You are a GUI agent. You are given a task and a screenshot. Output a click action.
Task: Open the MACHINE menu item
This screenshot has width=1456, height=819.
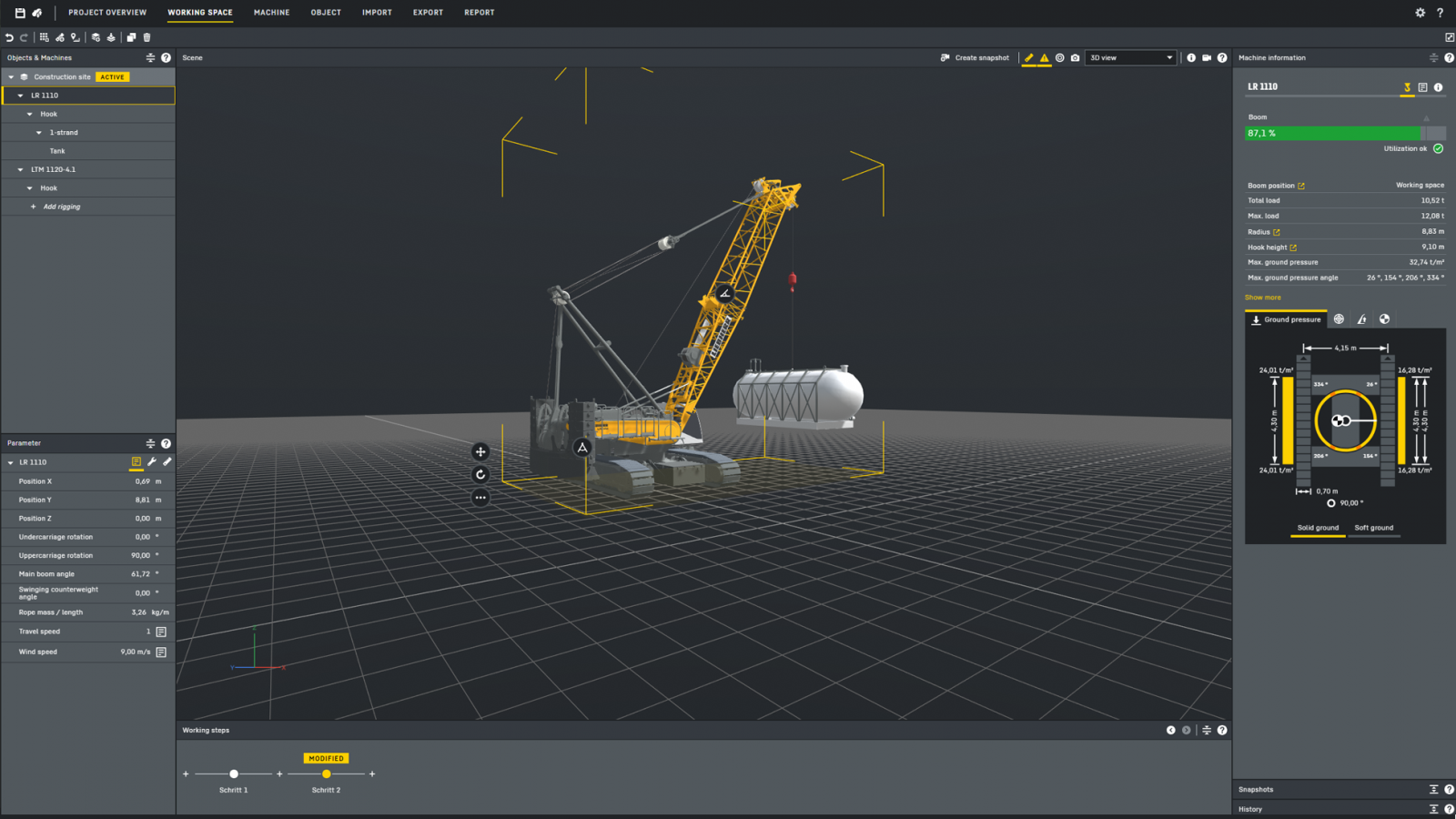click(x=271, y=13)
